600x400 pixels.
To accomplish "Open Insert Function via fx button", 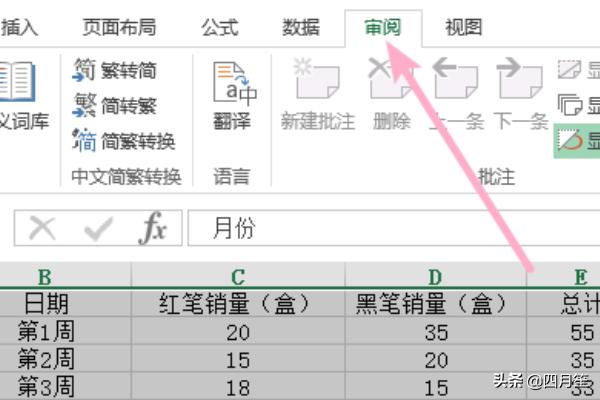I will point(153,228).
